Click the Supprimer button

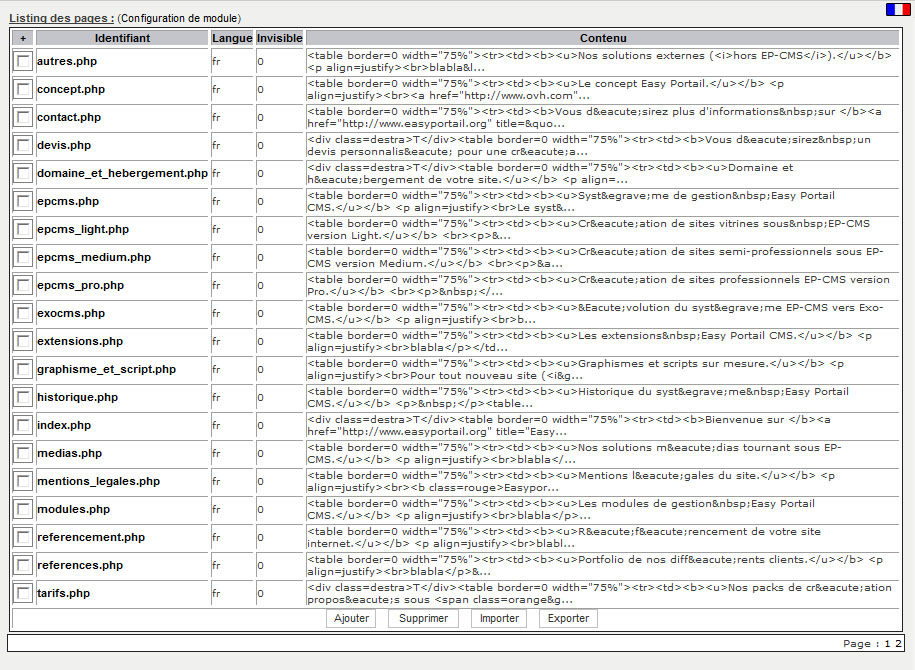click(x=423, y=619)
